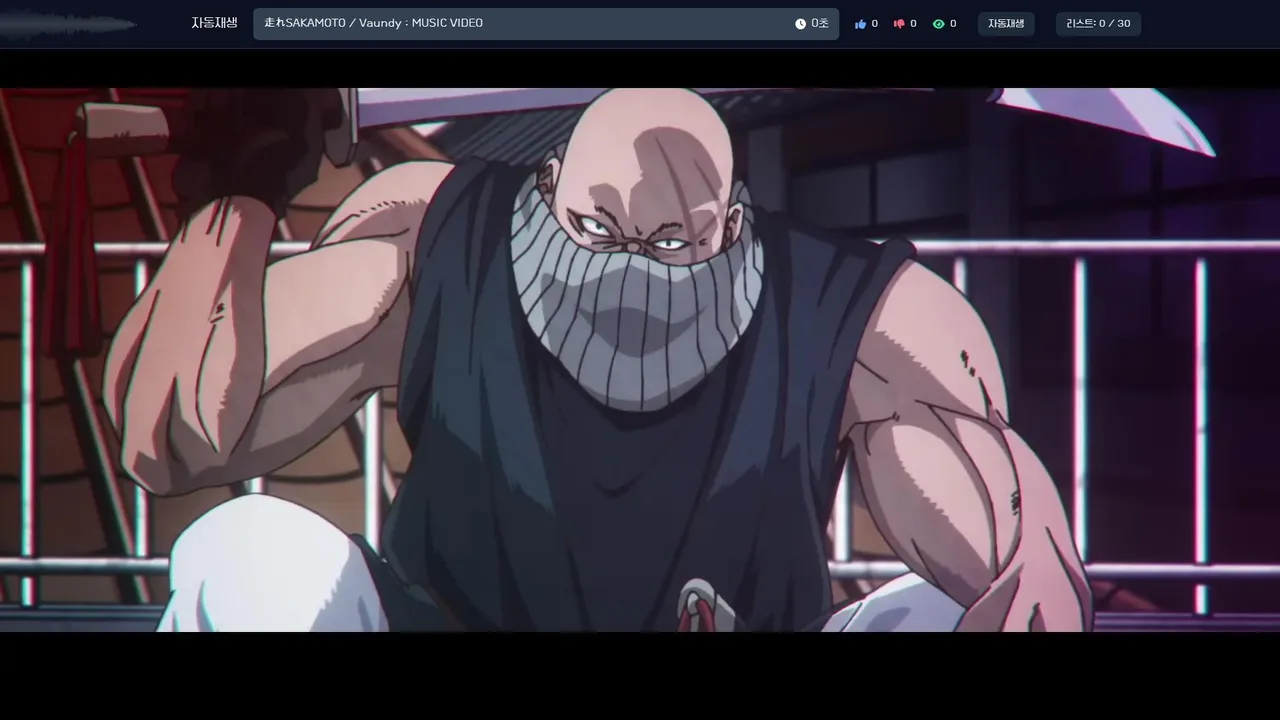Click the 走れSAKAMOTO / Vaundy title text
This screenshot has height=720, width=1280.
coord(373,23)
